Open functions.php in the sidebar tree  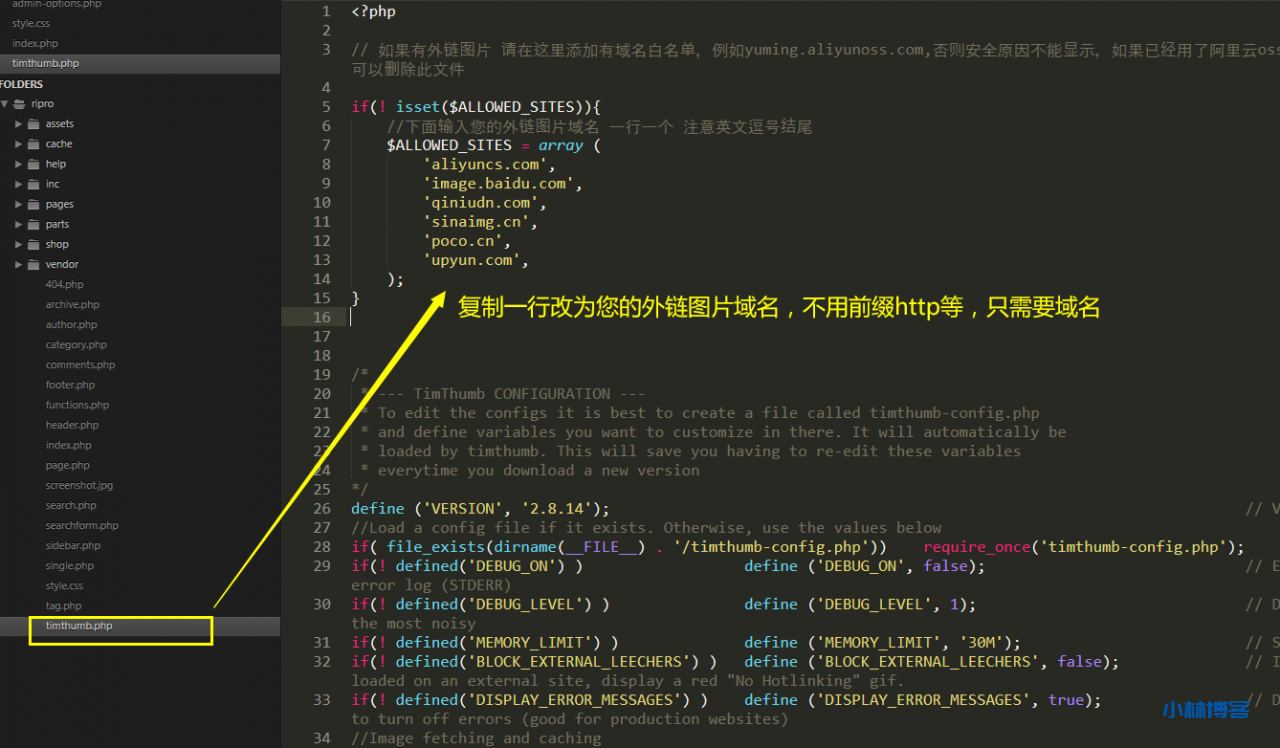77,405
